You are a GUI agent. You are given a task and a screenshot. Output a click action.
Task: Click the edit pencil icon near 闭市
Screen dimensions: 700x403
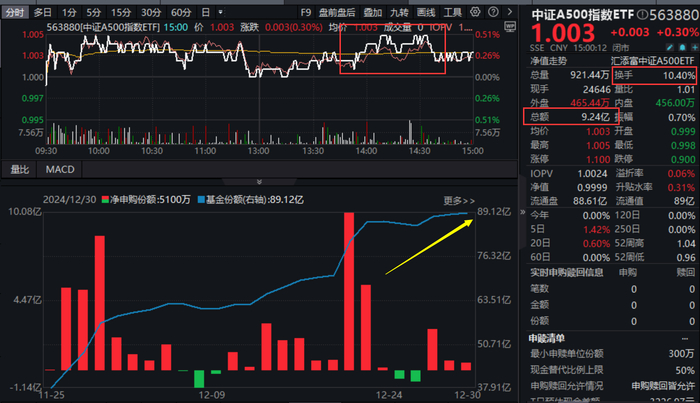(670, 47)
